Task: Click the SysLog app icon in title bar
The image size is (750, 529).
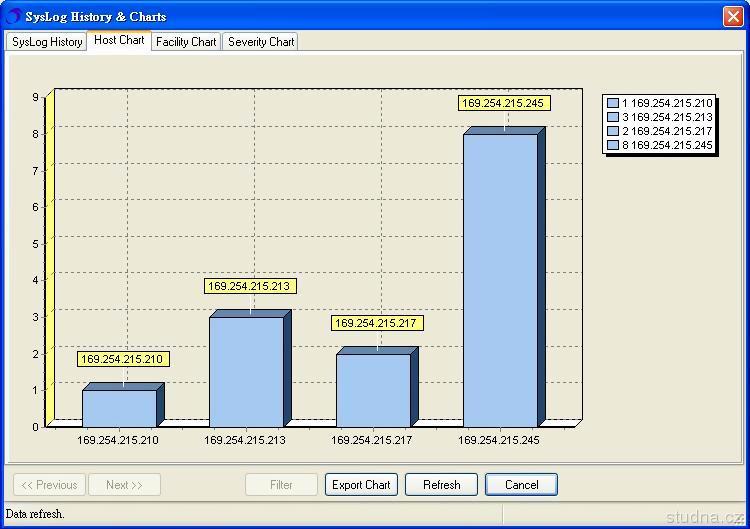Action: coord(13,16)
